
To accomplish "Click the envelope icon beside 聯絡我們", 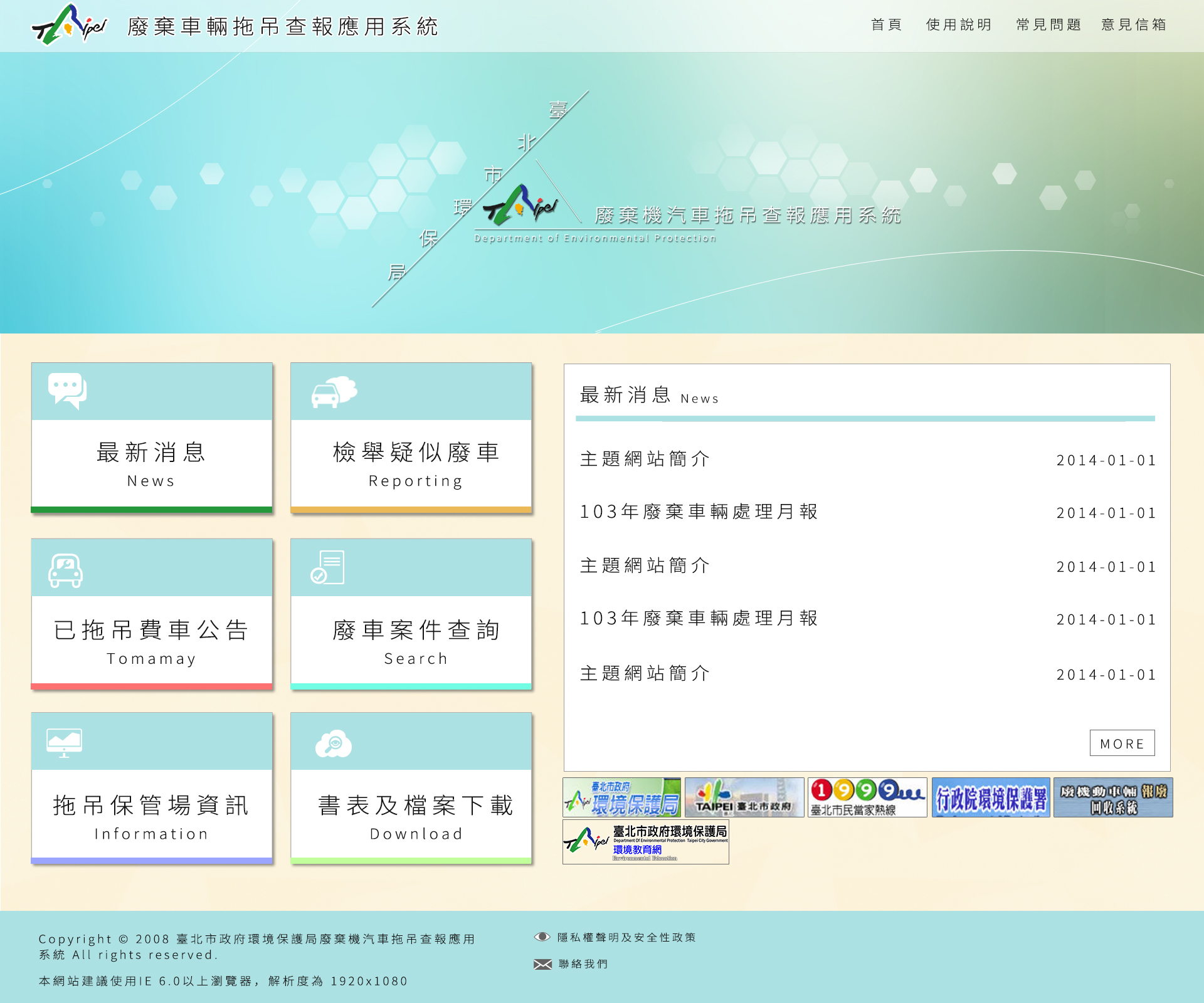I will pyautogui.click(x=542, y=964).
